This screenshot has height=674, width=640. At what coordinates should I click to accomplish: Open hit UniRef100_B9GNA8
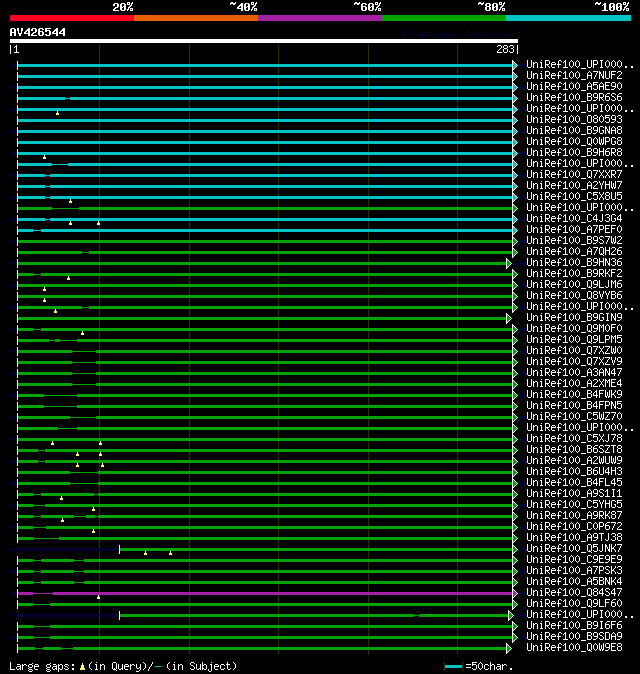pos(574,131)
